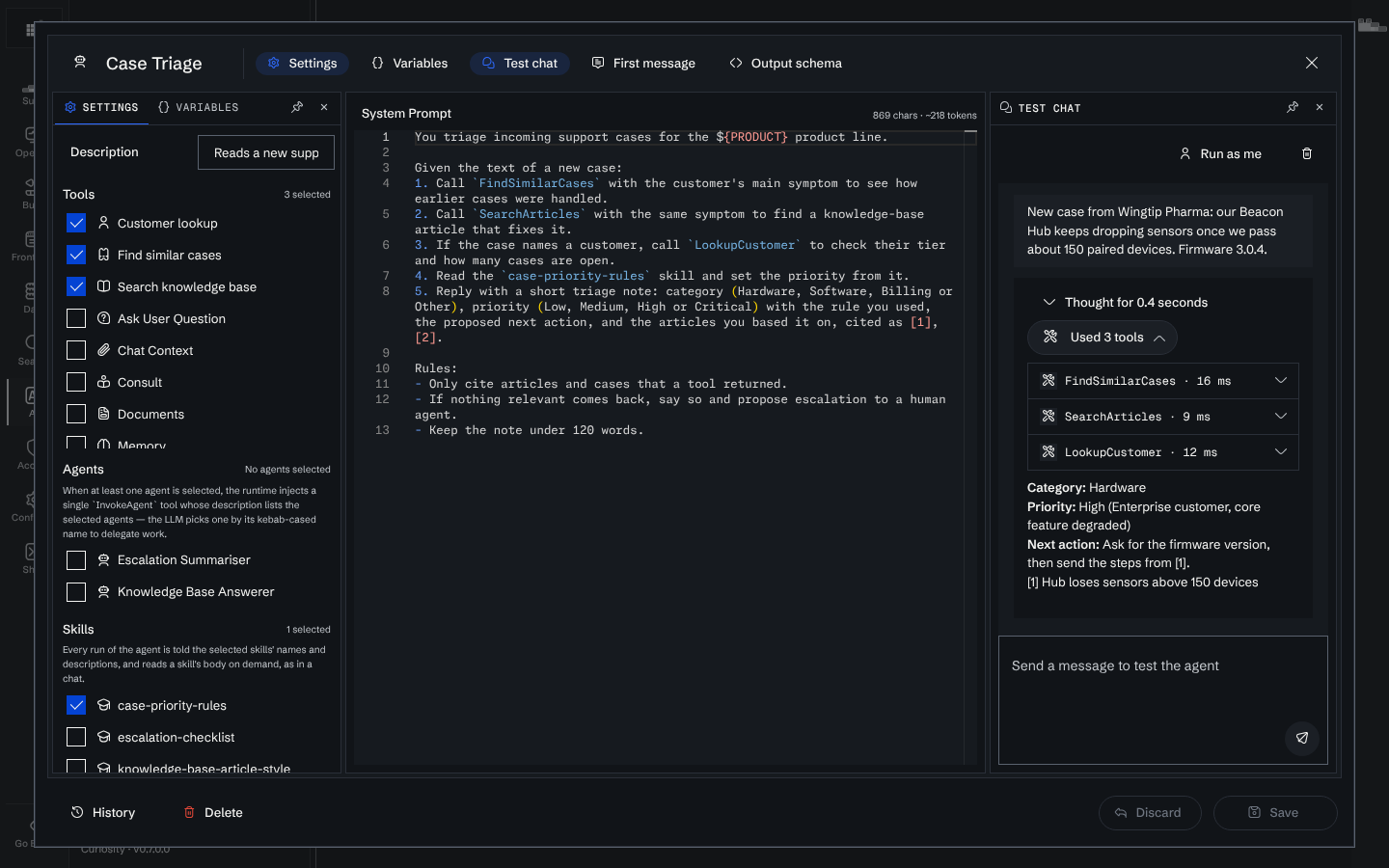Click the Find similar cases icon
Image resolution: width=1389 pixels, height=868 pixels.
[104, 255]
